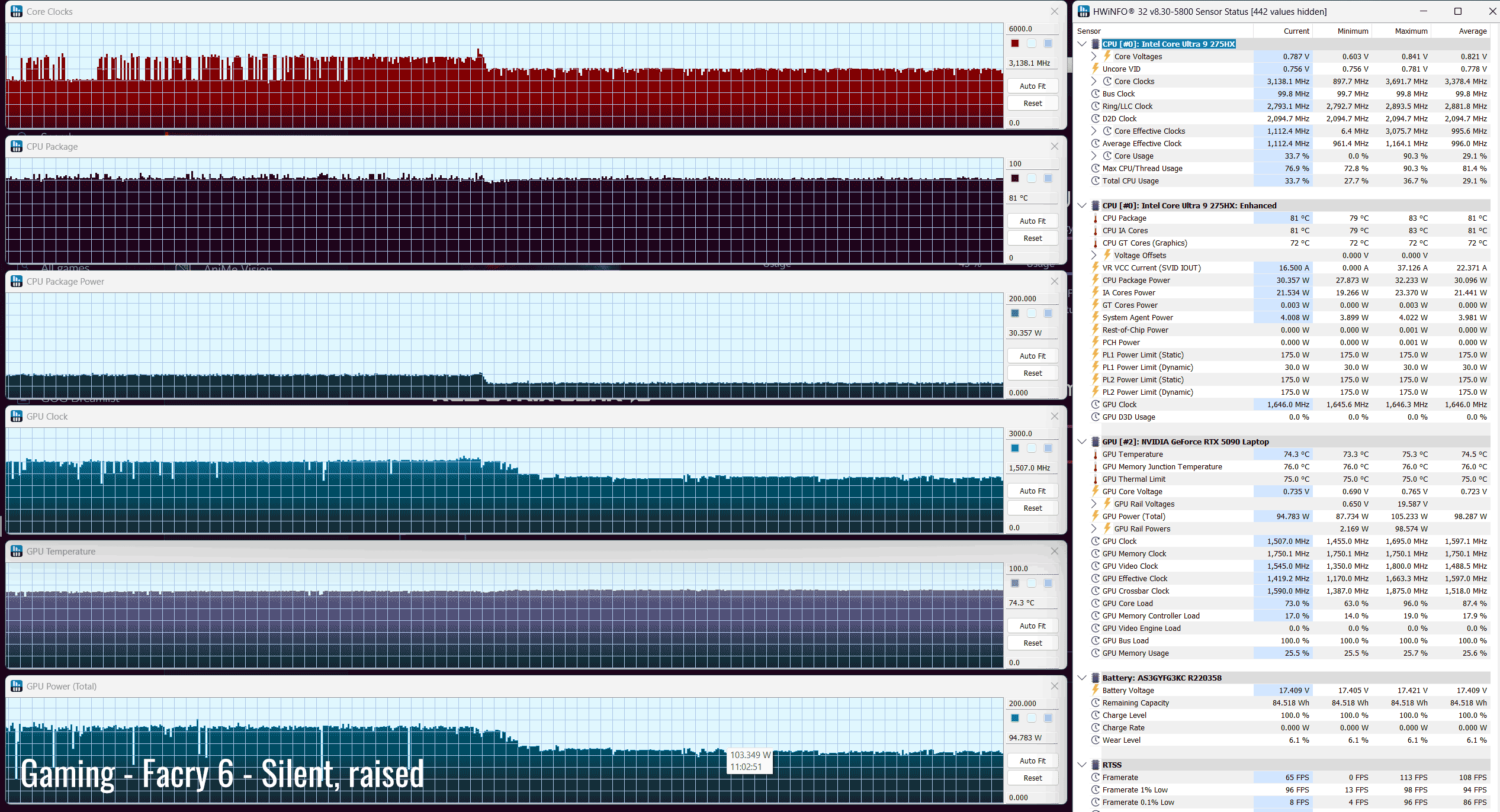Click the lightning bolt icon next to CPU Package Power
The image size is (1500, 812).
1096,280
